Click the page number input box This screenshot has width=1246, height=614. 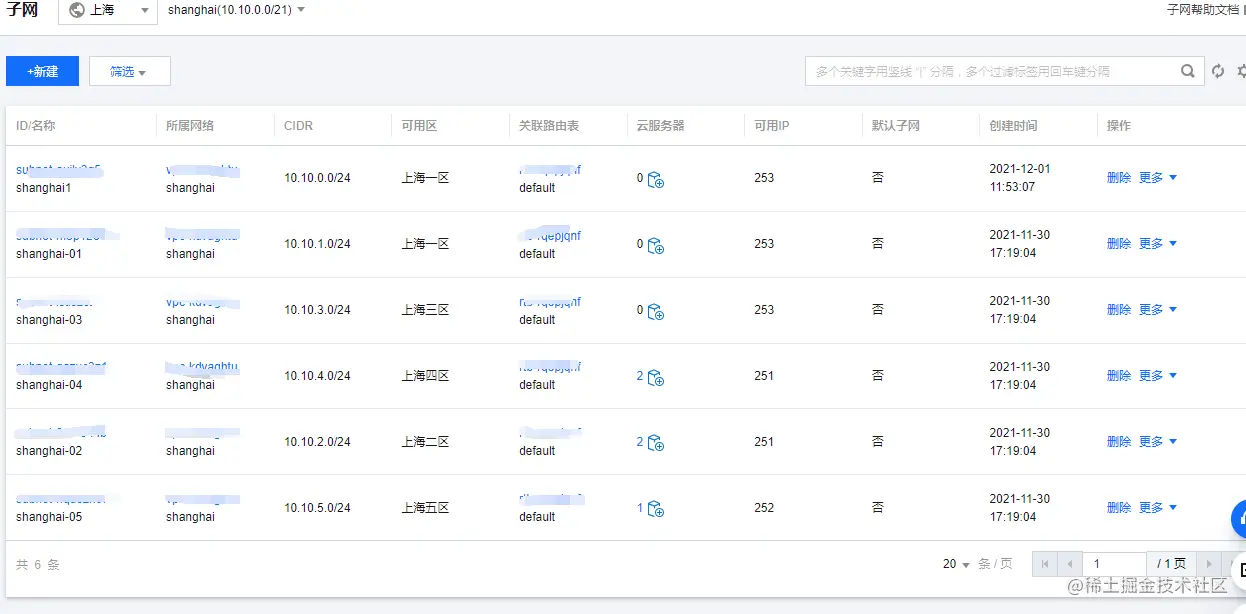point(1115,564)
